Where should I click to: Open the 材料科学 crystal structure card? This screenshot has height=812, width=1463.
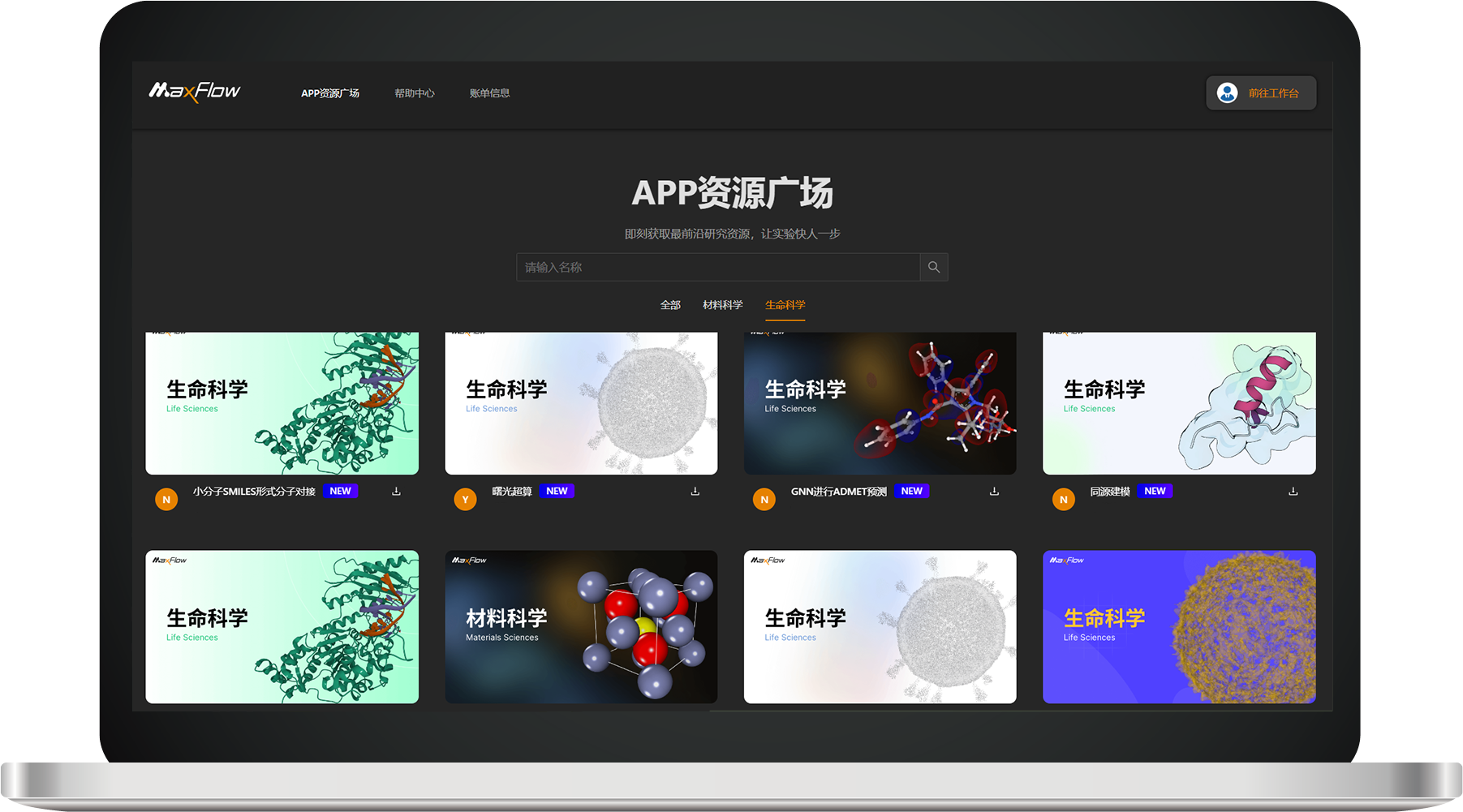[581, 626]
